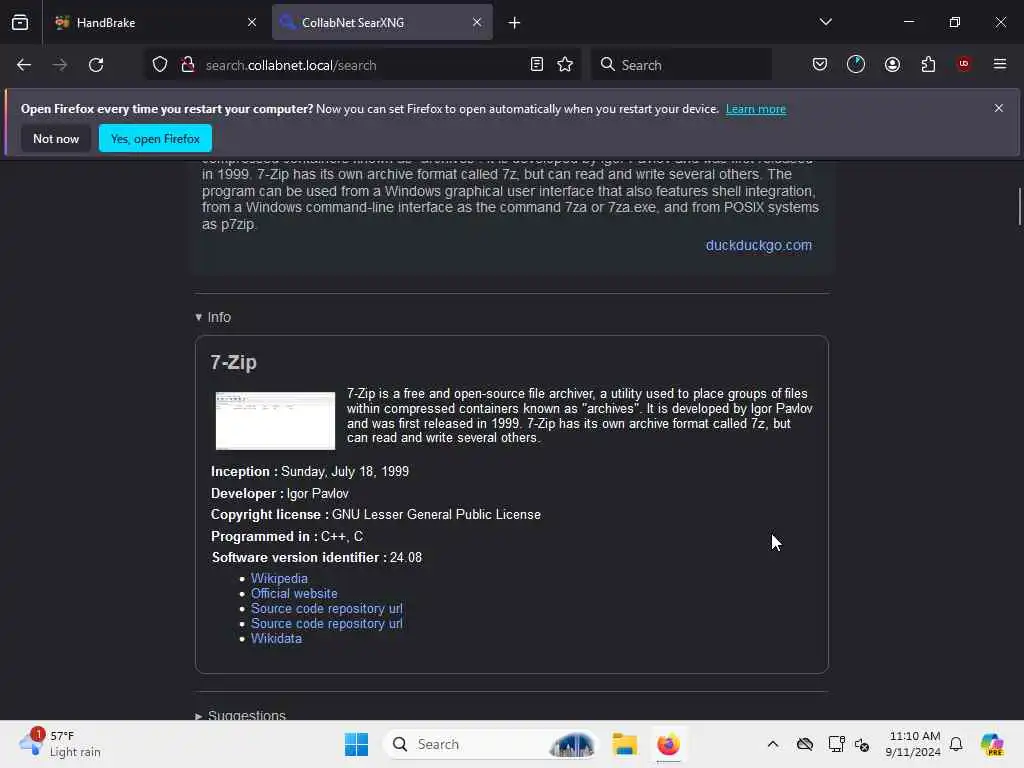This screenshot has height=768, width=1024.
Task: Open first Source code repository url link
Action: click(327, 608)
